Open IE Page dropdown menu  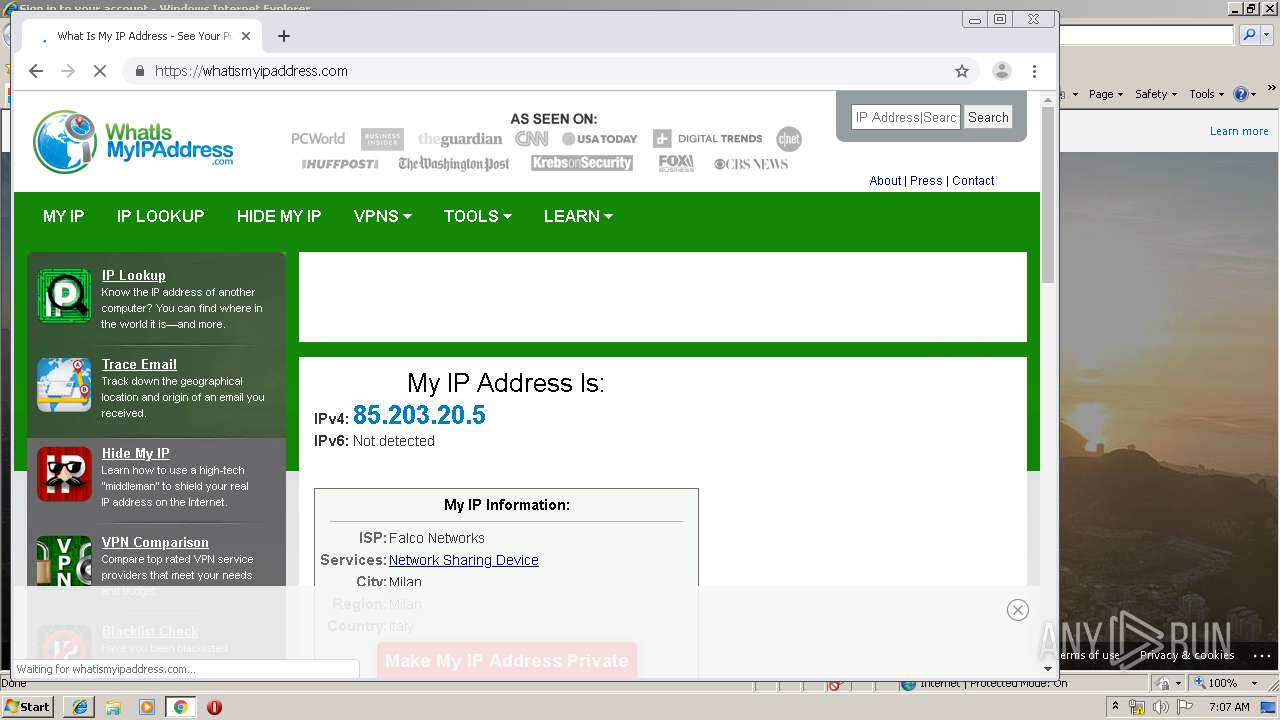(x=1106, y=94)
